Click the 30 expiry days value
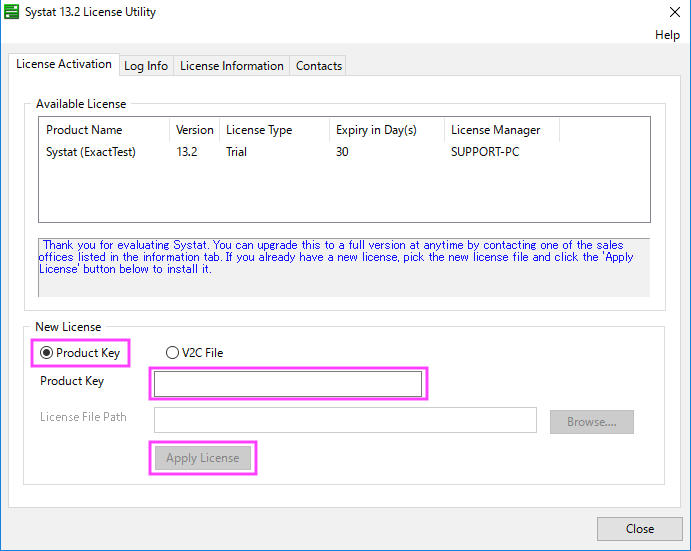The height and width of the screenshot is (551, 691). pos(342,152)
